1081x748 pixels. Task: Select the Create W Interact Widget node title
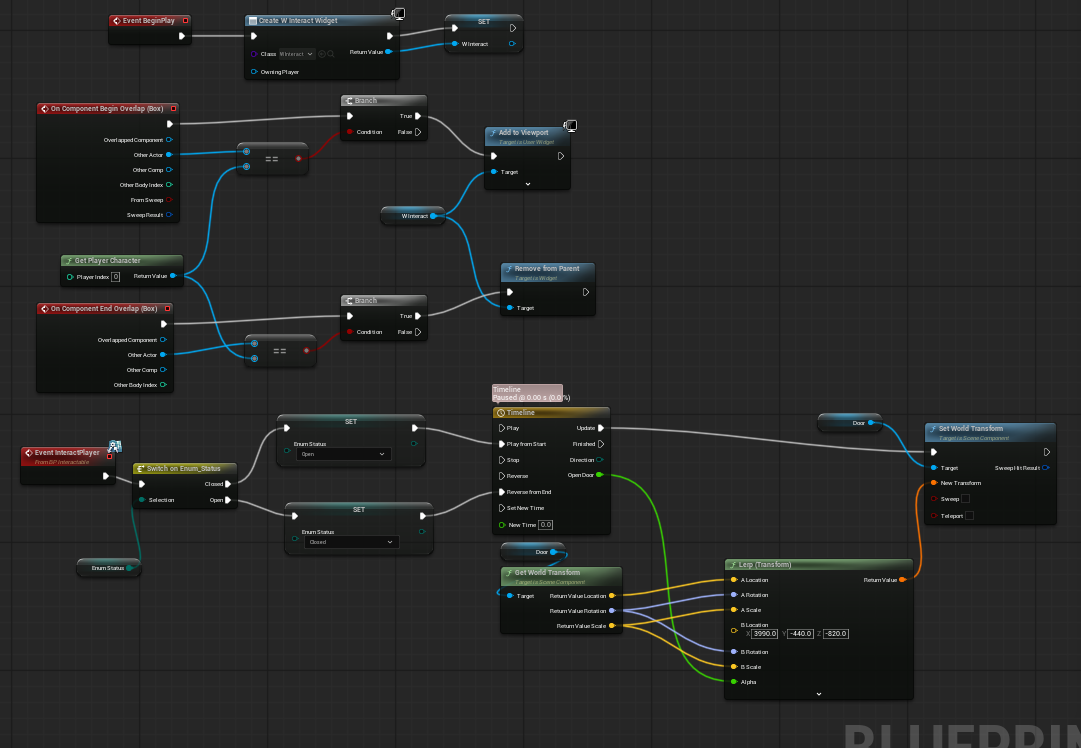point(298,21)
